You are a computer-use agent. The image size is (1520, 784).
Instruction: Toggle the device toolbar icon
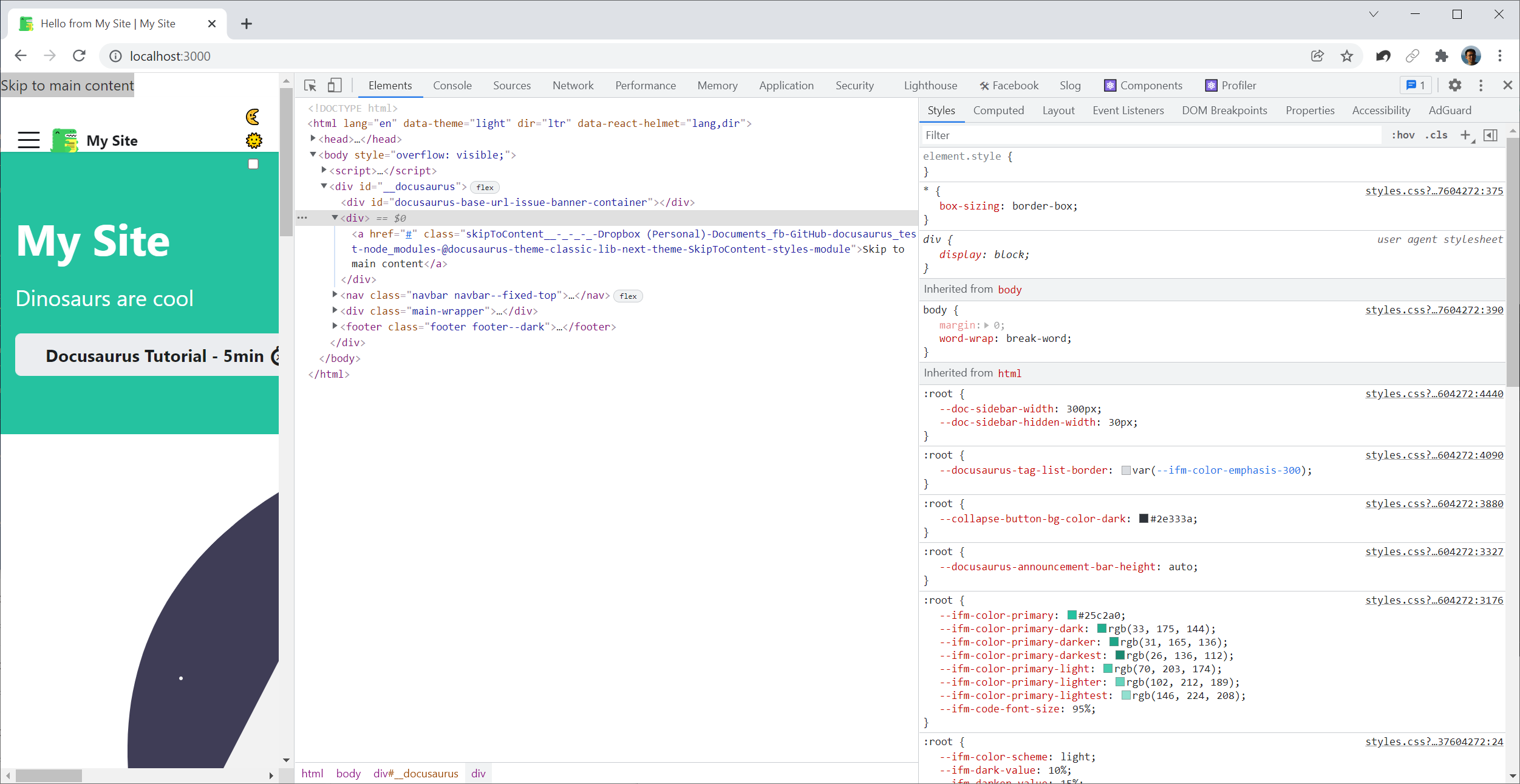click(x=335, y=86)
